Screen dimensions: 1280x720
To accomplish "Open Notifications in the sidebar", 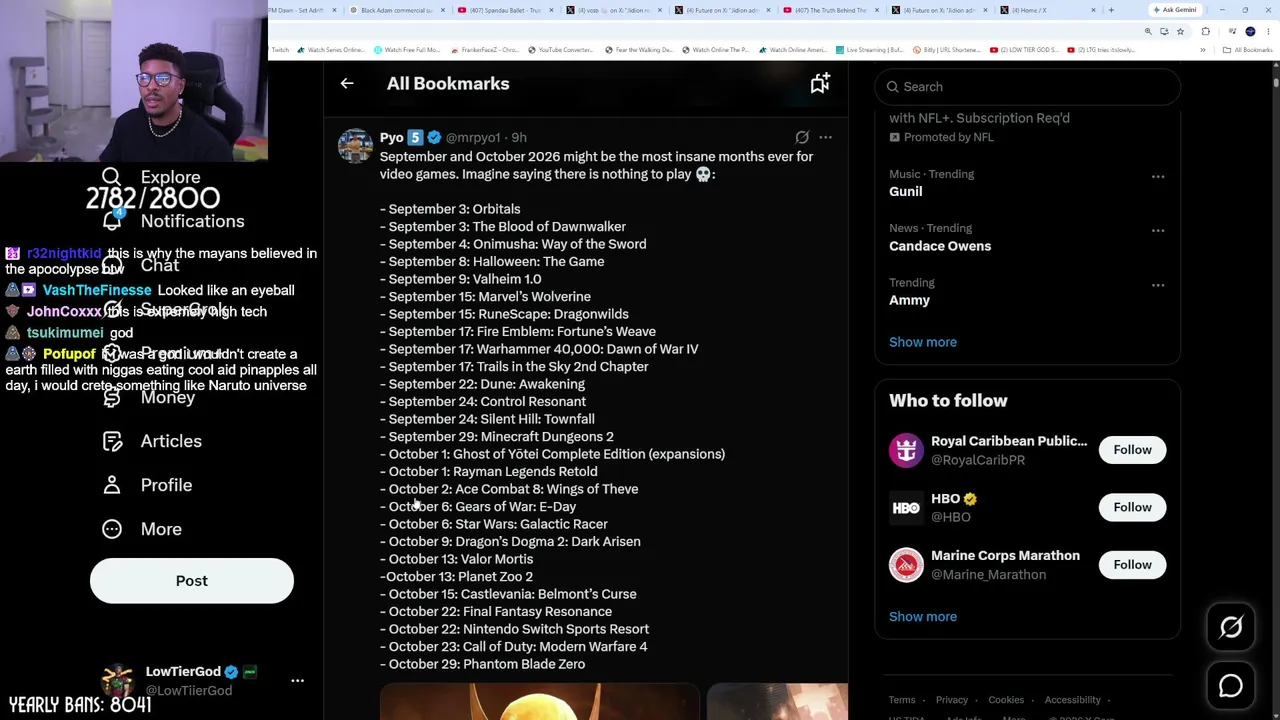I will click(172, 221).
